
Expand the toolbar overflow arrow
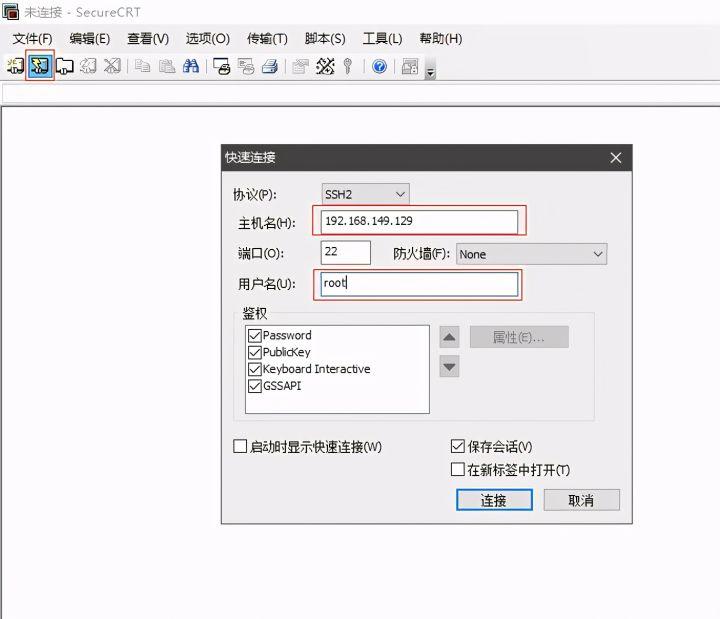point(430,70)
